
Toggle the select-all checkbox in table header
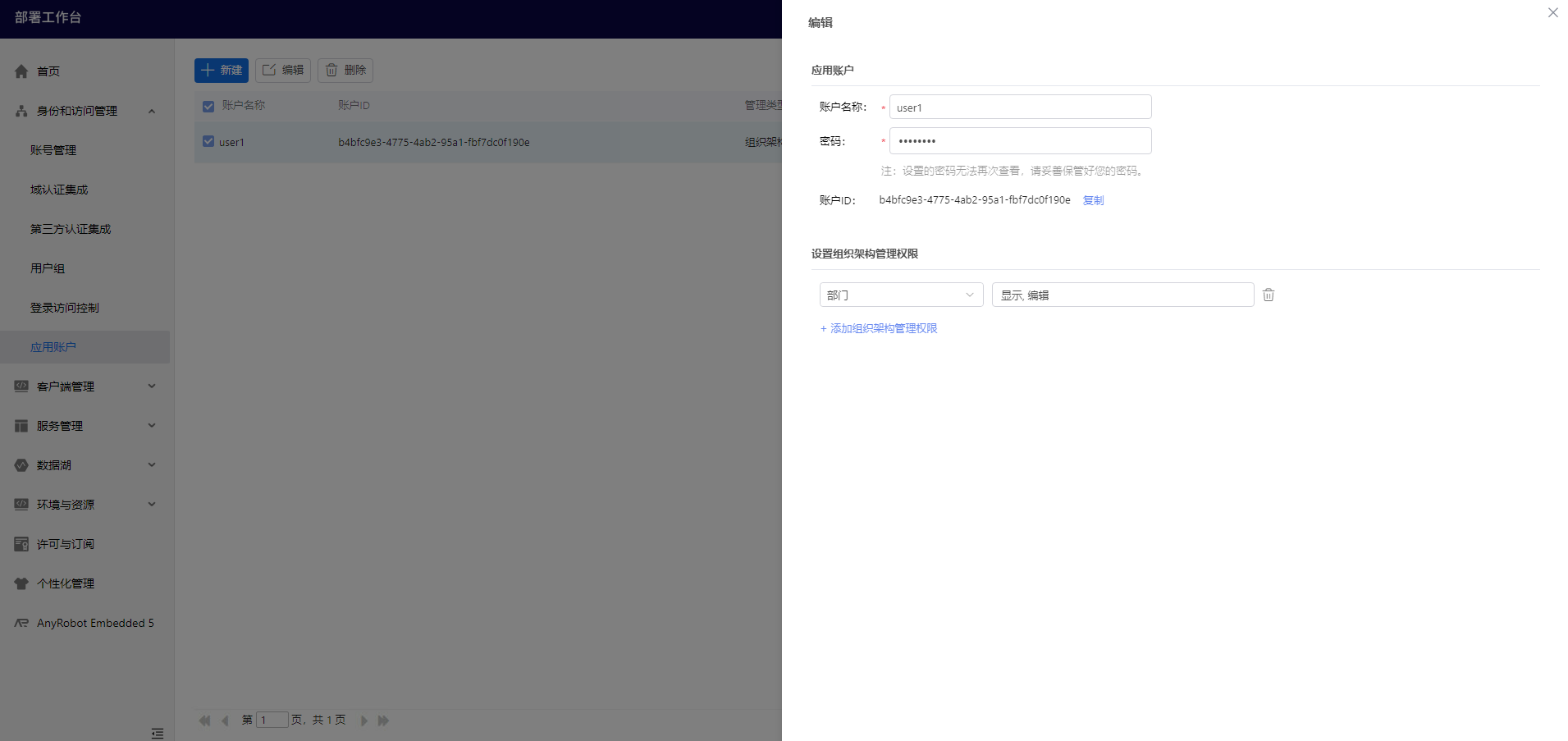pos(208,106)
